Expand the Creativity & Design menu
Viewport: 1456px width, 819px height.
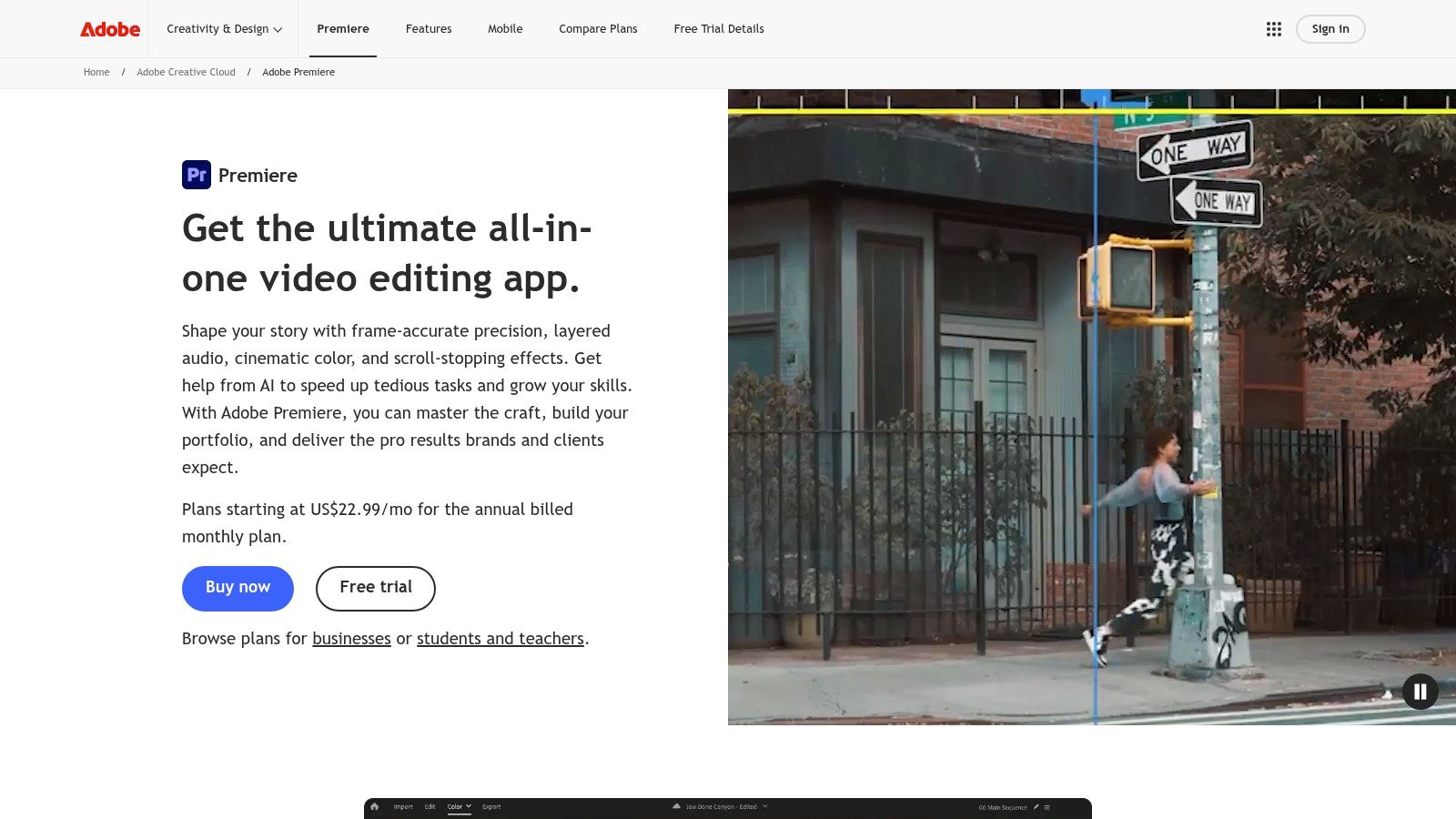(224, 29)
